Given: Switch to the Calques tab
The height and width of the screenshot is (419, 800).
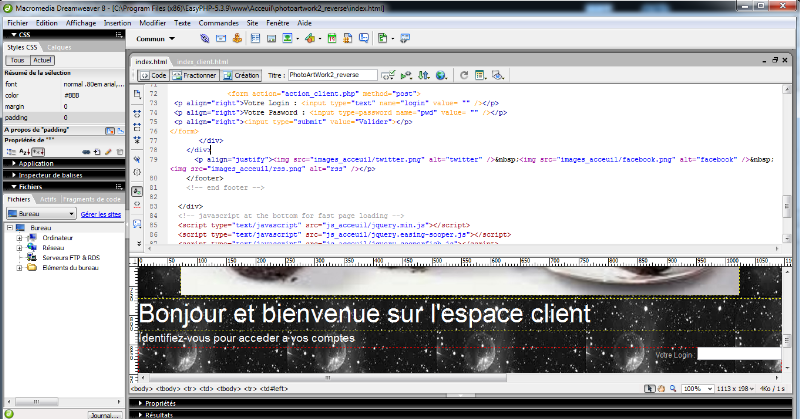Looking at the screenshot, I should click(59, 47).
